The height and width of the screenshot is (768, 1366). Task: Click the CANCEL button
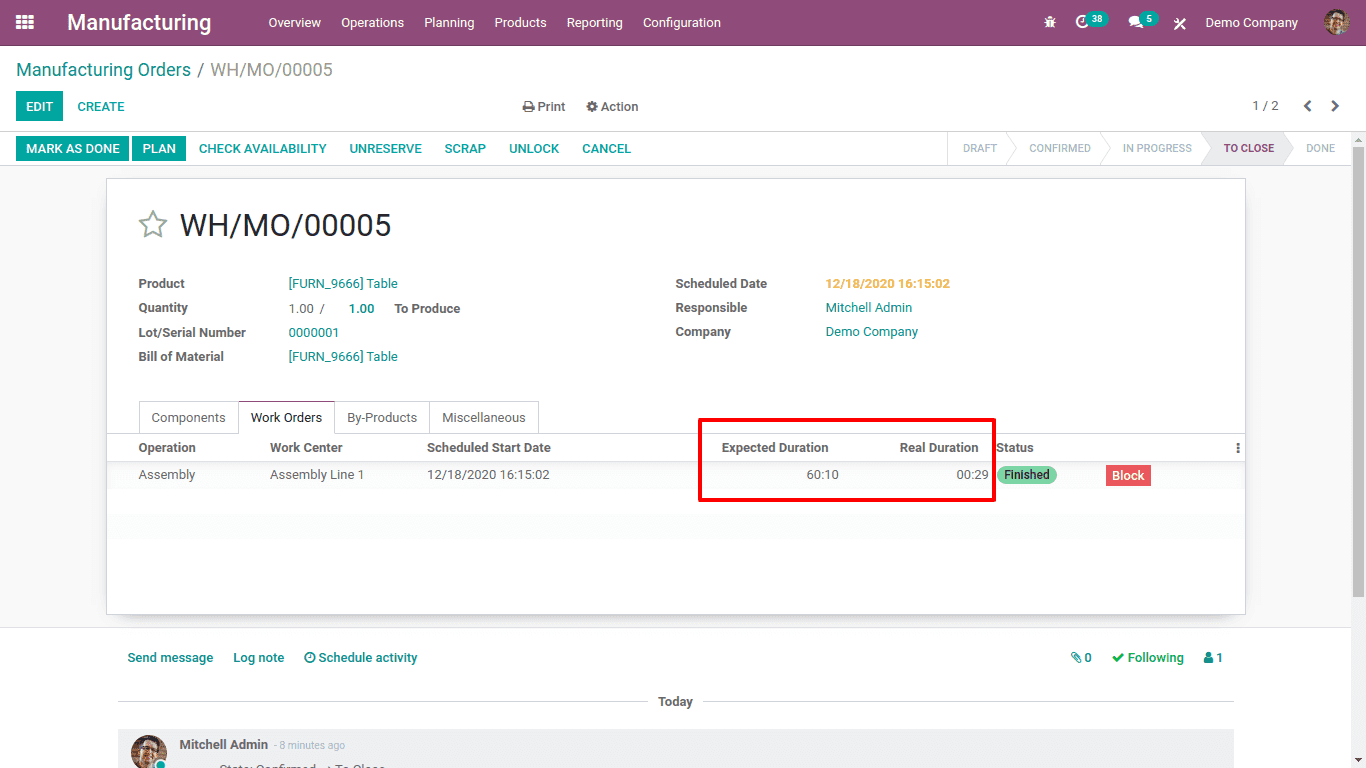606,148
